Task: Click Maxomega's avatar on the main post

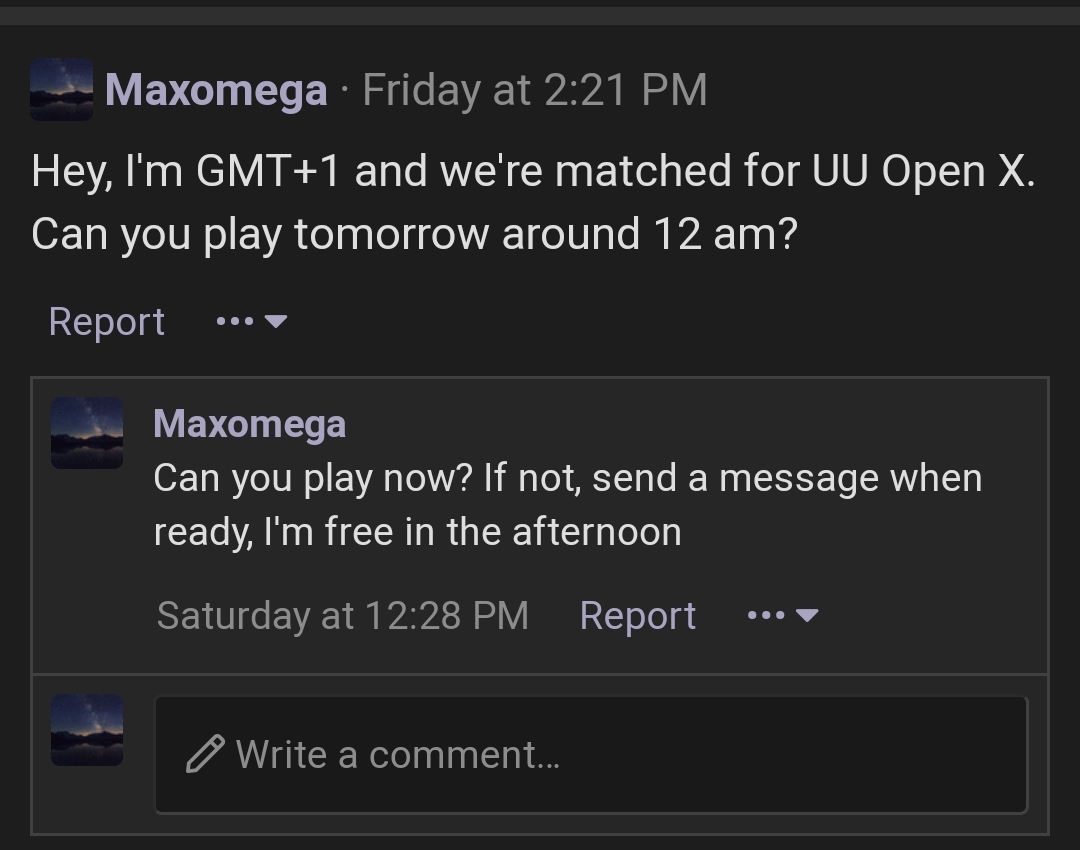Action: (61, 90)
